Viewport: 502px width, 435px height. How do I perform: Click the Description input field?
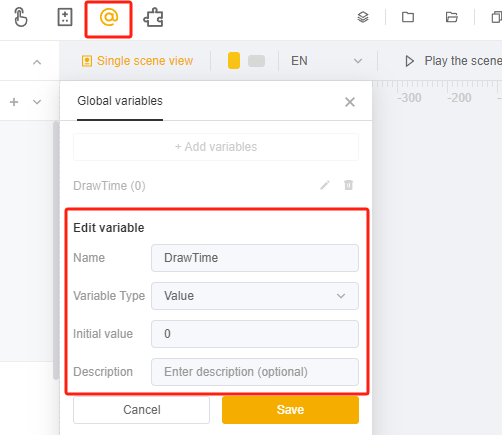click(x=255, y=372)
